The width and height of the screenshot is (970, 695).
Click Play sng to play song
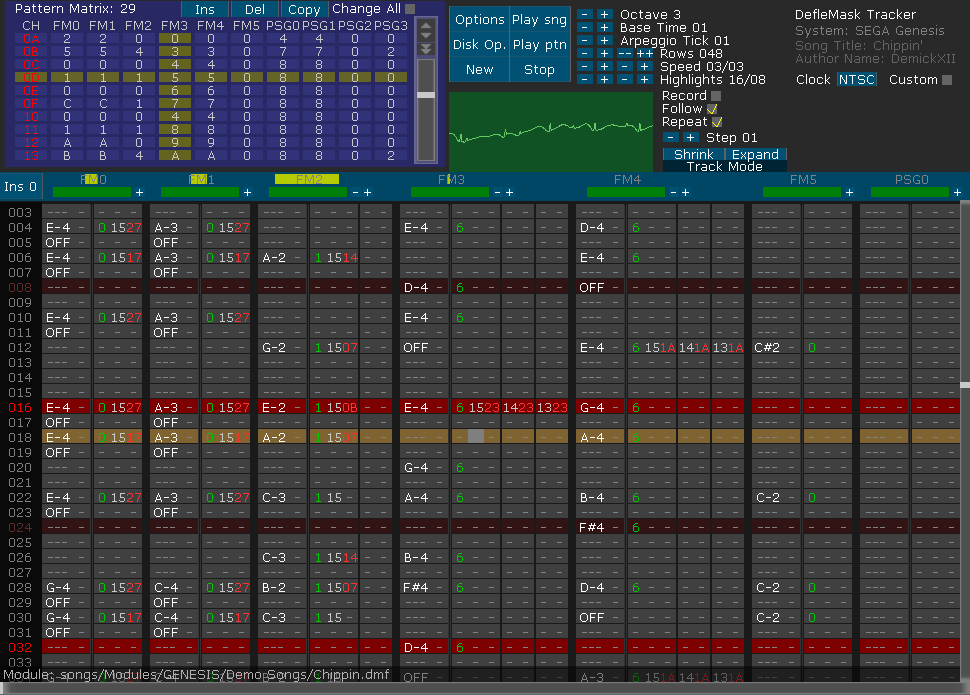tap(539, 20)
